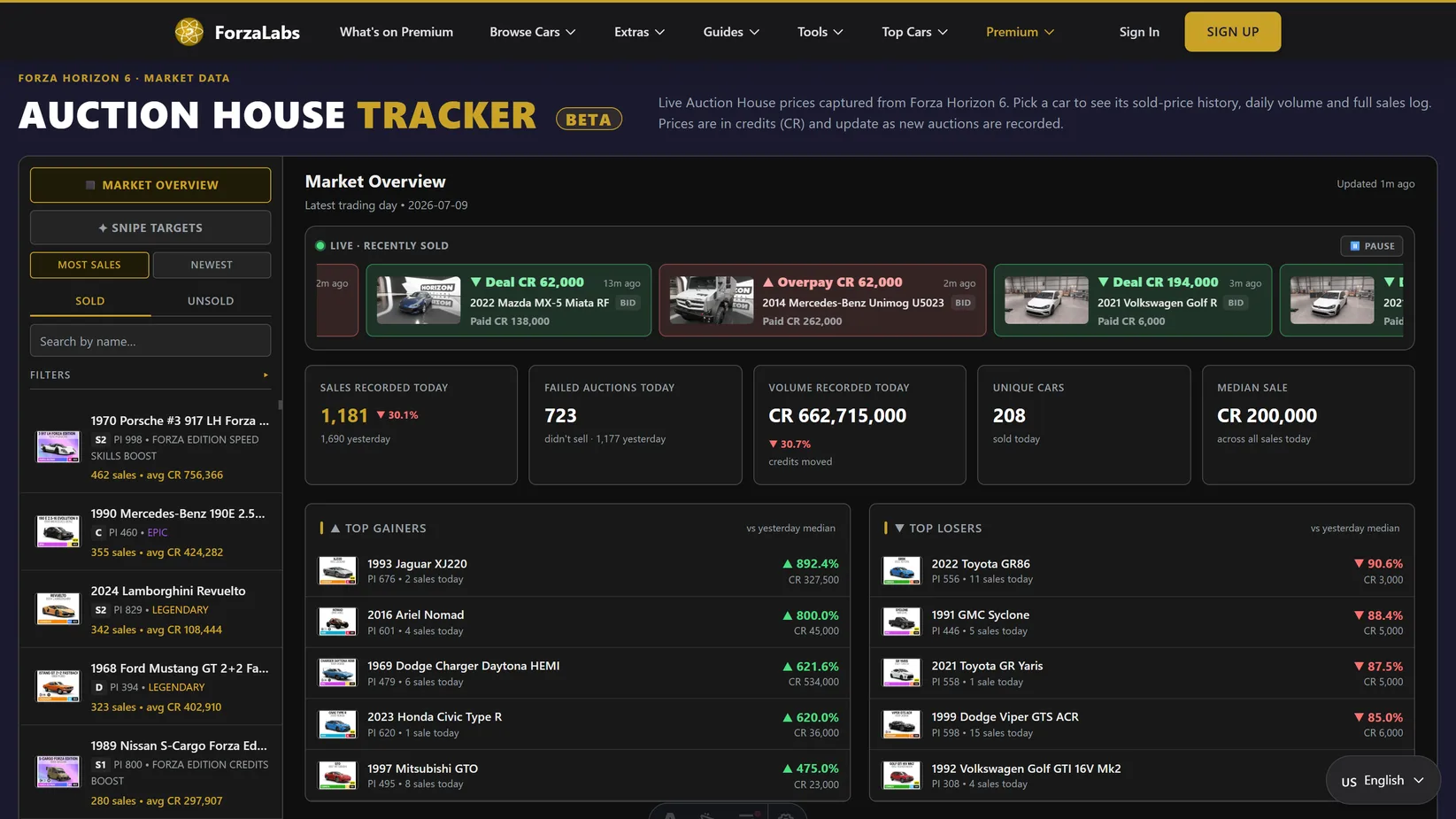The width and height of the screenshot is (1456, 819).
Task: Open 2024 Lamborghini Revuelto thumbnail
Action: [58, 609]
